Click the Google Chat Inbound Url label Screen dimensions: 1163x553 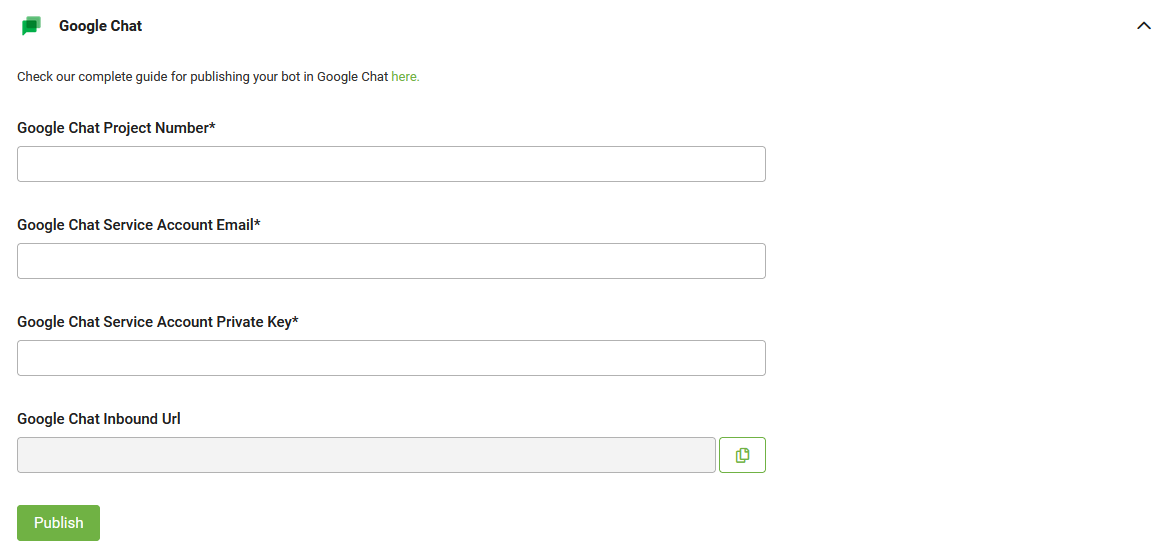point(98,419)
